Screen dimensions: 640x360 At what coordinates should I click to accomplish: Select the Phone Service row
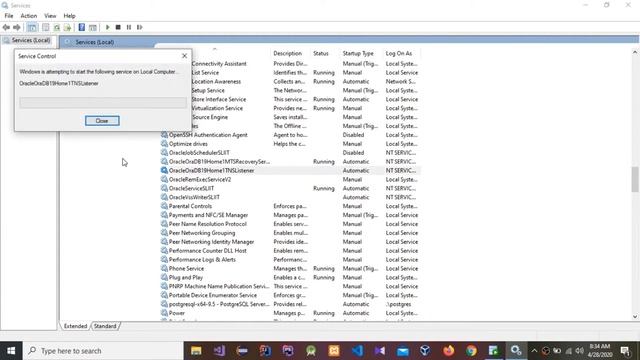(x=290, y=269)
